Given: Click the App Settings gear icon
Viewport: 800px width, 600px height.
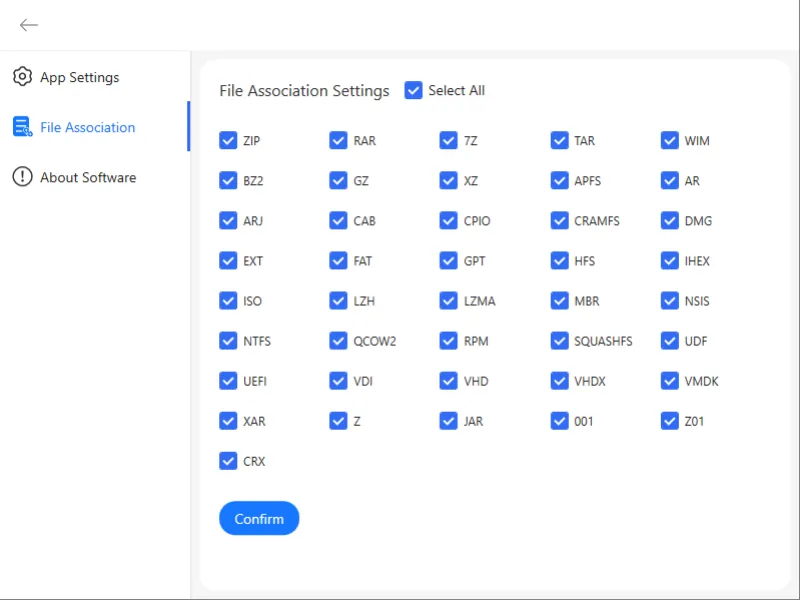Looking at the screenshot, I should tap(22, 77).
